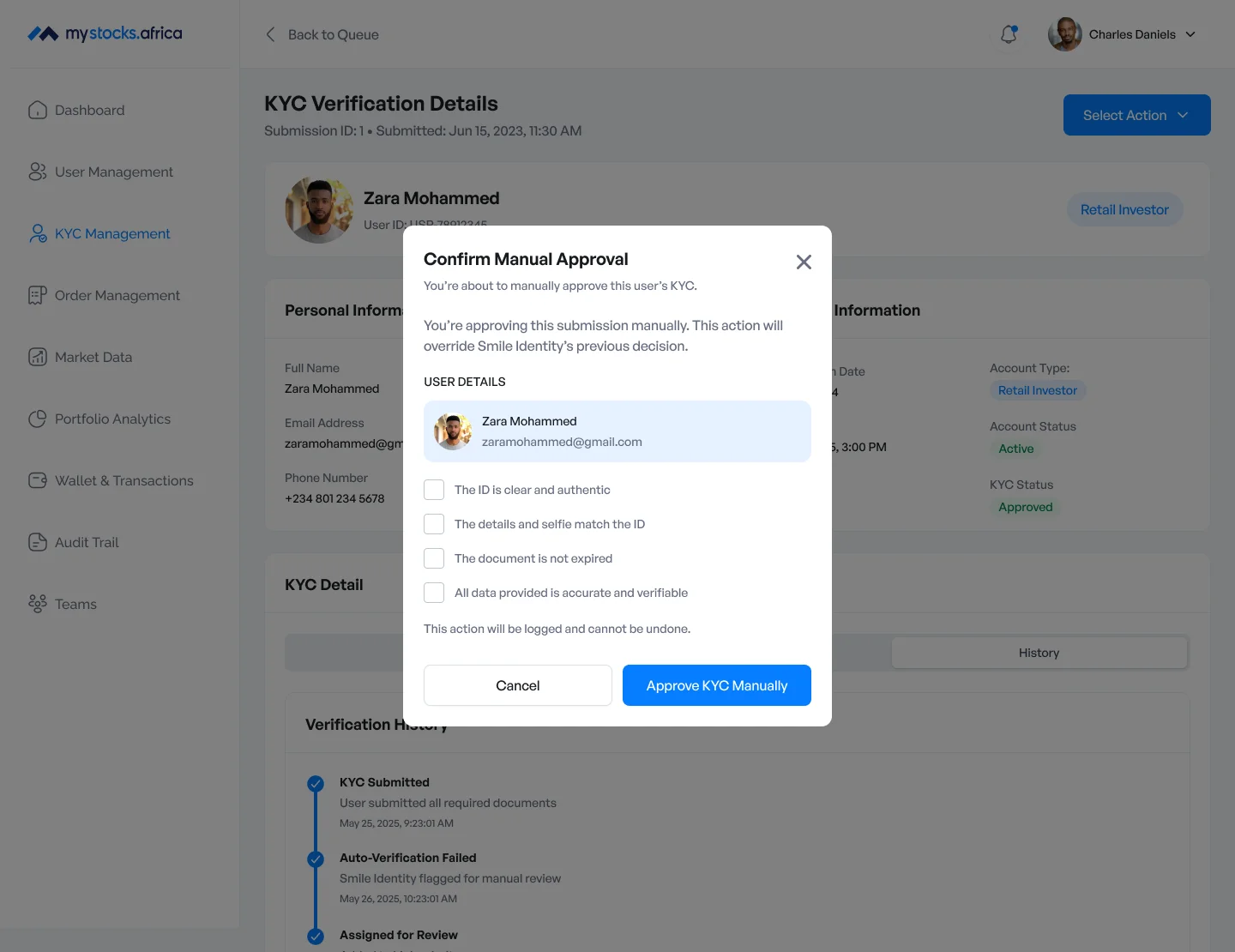Image resolution: width=1235 pixels, height=952 pixels.
Task: Click 'User submitted all required documents' text
Action: (x=448, y=803)
